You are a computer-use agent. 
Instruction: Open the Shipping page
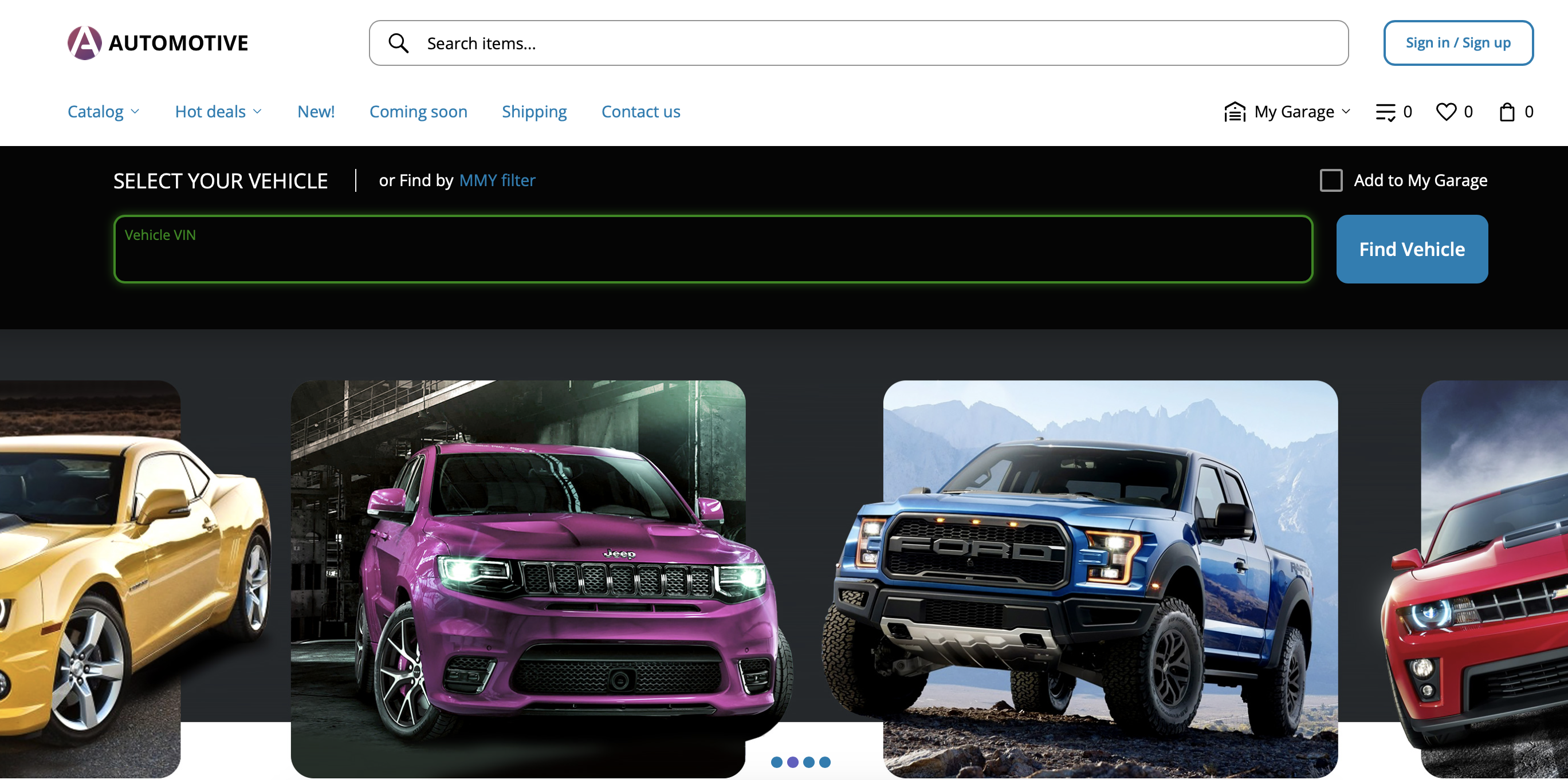[x=535, y=112]
